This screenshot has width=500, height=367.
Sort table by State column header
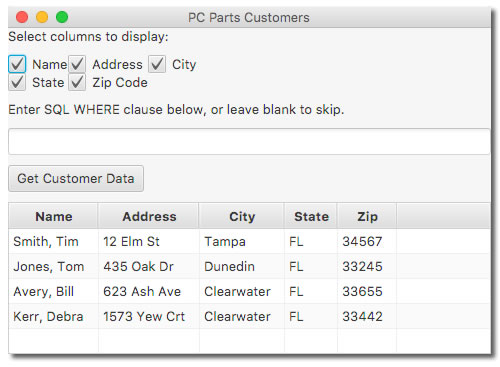311,216
